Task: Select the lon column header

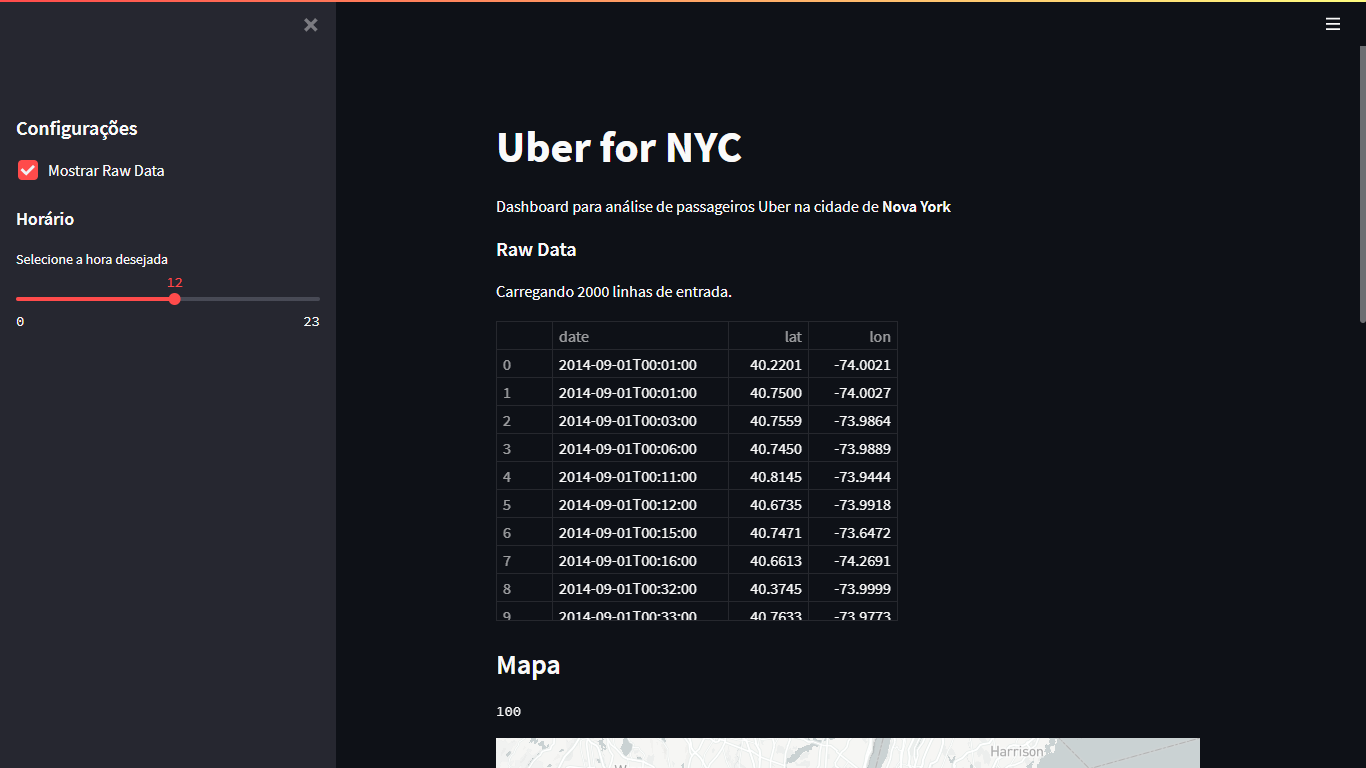Action: [x=879, y=336]
